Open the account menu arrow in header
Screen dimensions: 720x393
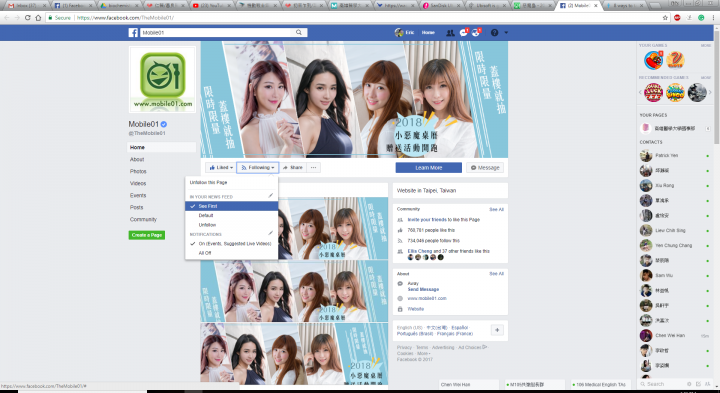point(506,33)
